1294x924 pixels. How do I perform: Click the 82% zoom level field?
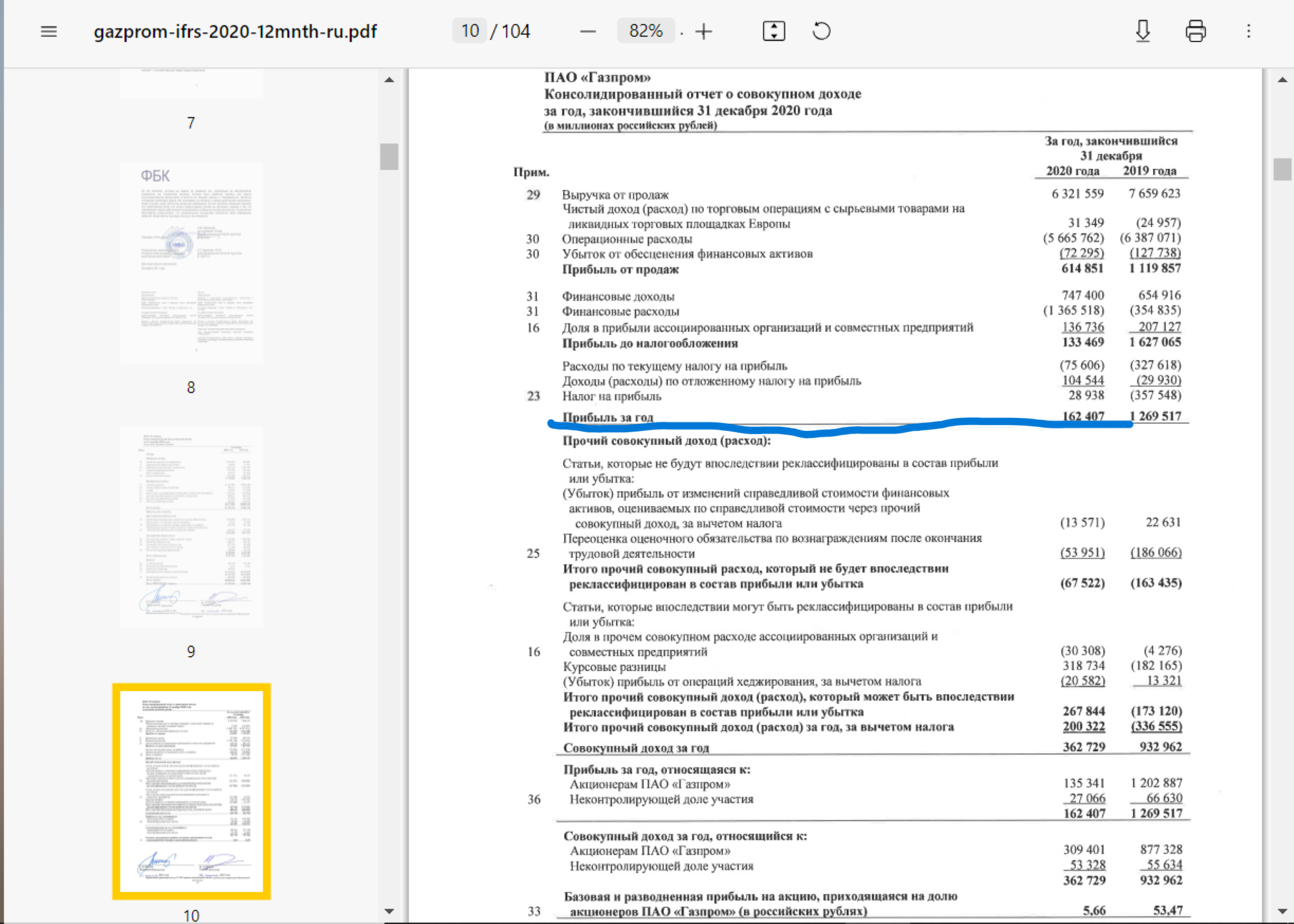click(x=646, y=31)
